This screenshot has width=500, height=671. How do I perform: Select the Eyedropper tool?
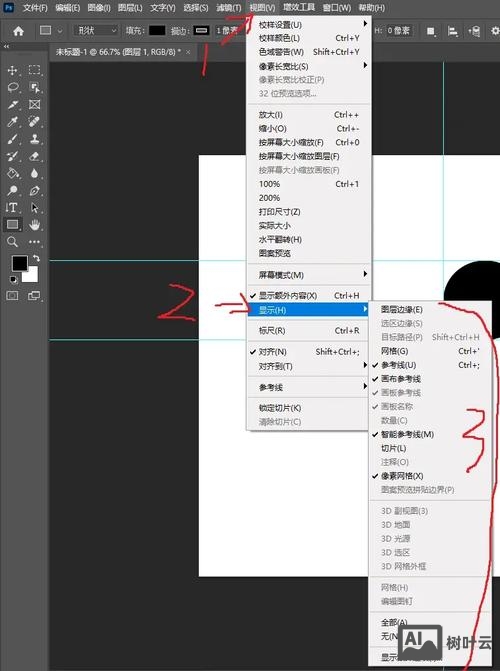(12, 122)
